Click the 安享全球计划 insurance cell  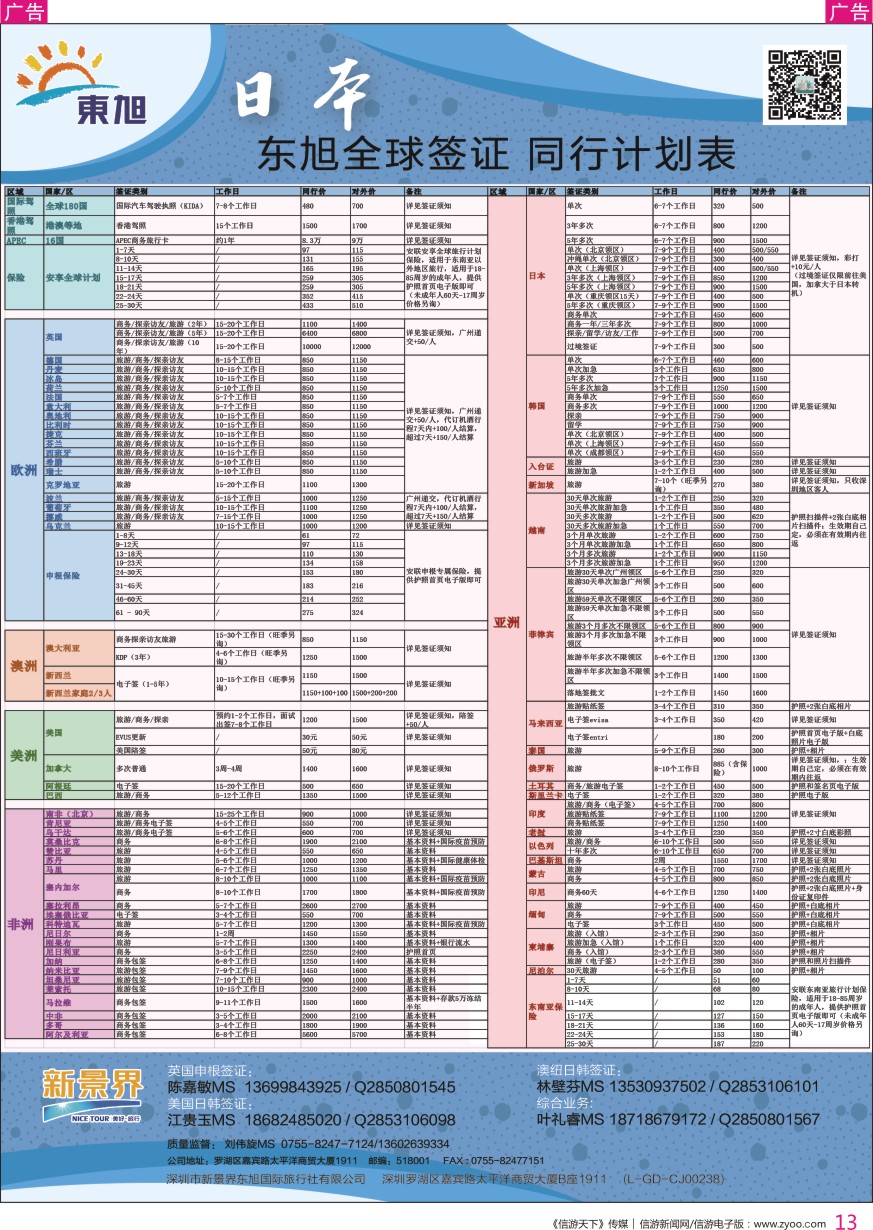click(79, 277)
